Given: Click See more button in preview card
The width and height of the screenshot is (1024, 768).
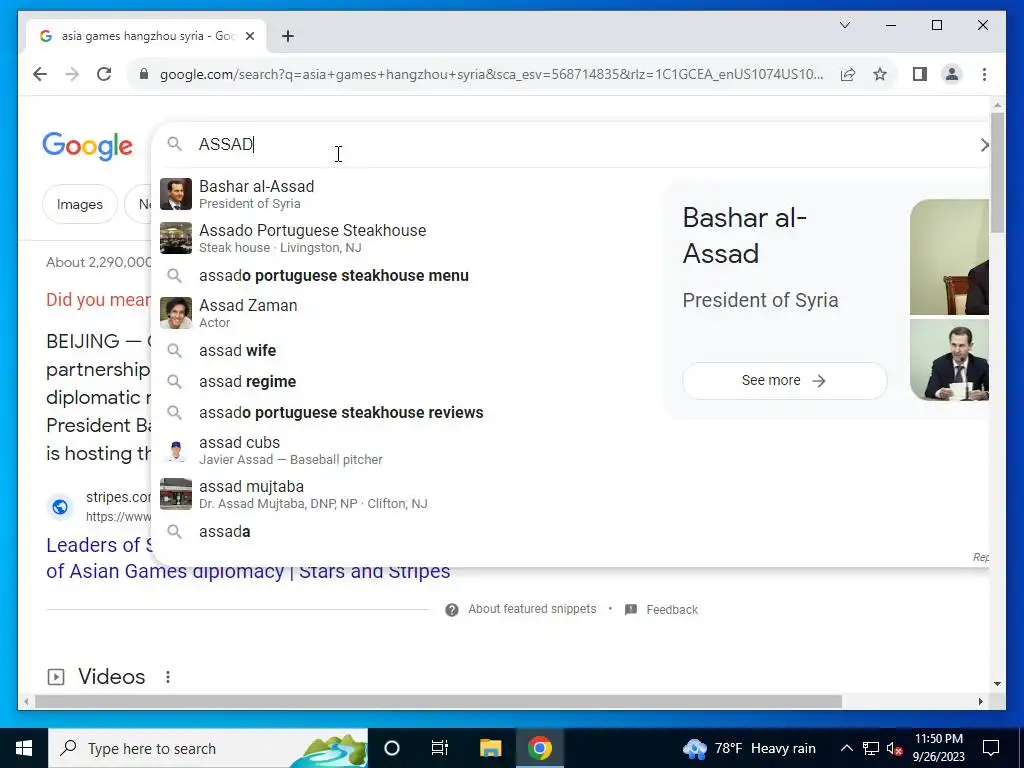Looking at the screenshot, I should [x=784, y=381].
